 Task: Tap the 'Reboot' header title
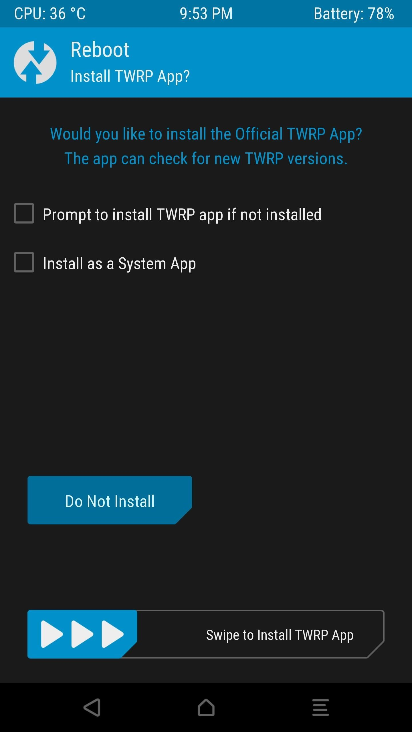point(100,50)
